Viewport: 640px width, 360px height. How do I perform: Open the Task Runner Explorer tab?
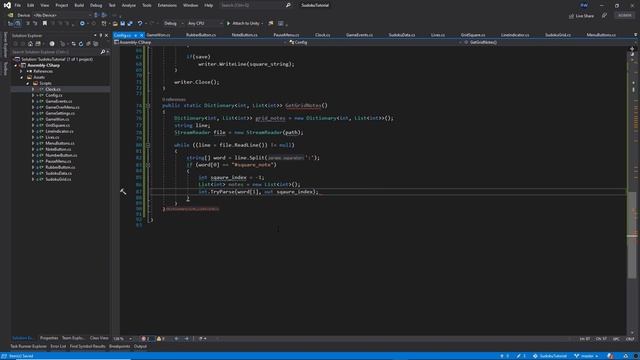click(28, 347)
